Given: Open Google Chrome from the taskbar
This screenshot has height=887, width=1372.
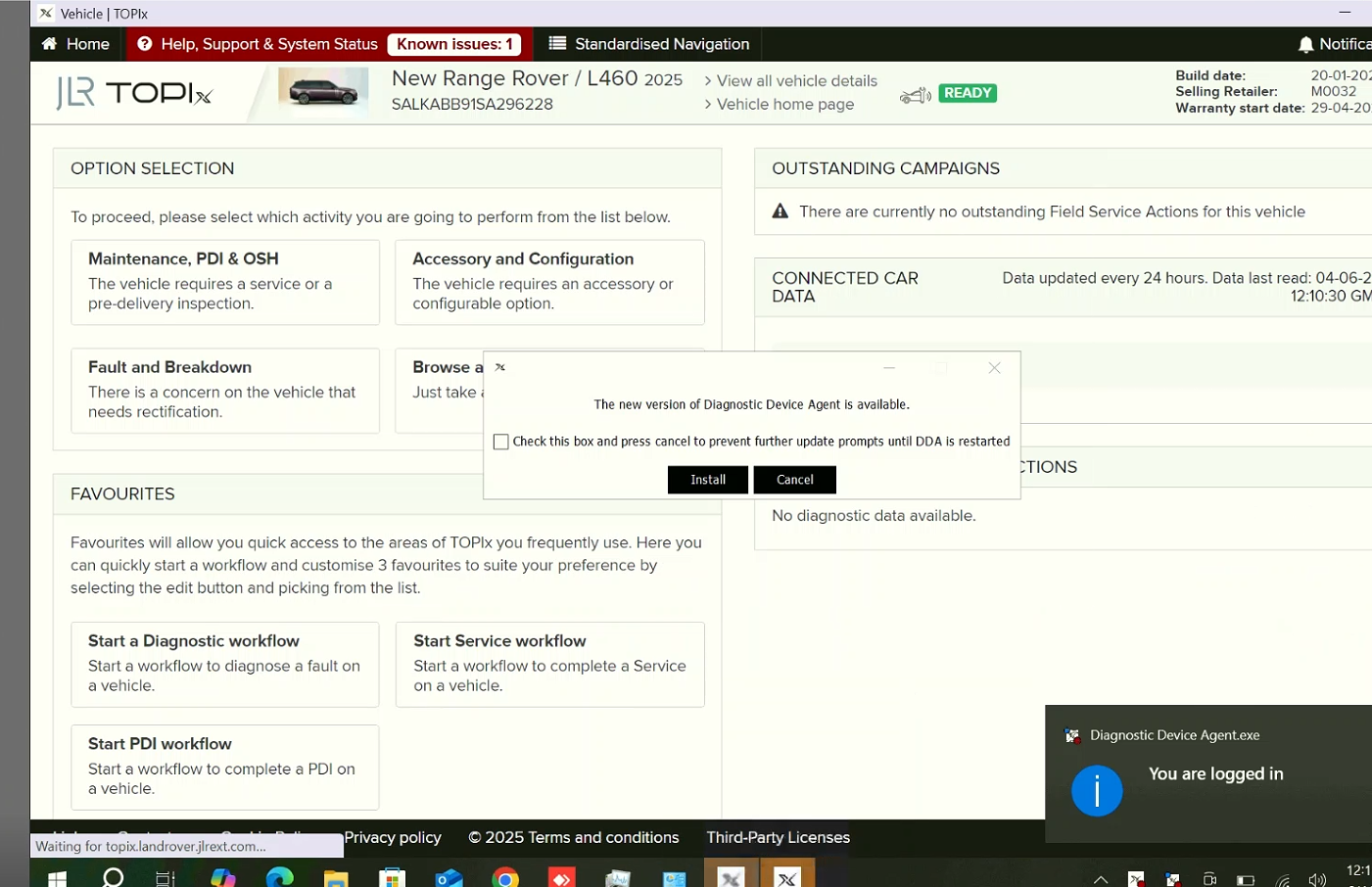Looking at the screenshot, I should (x=505, y=878).
